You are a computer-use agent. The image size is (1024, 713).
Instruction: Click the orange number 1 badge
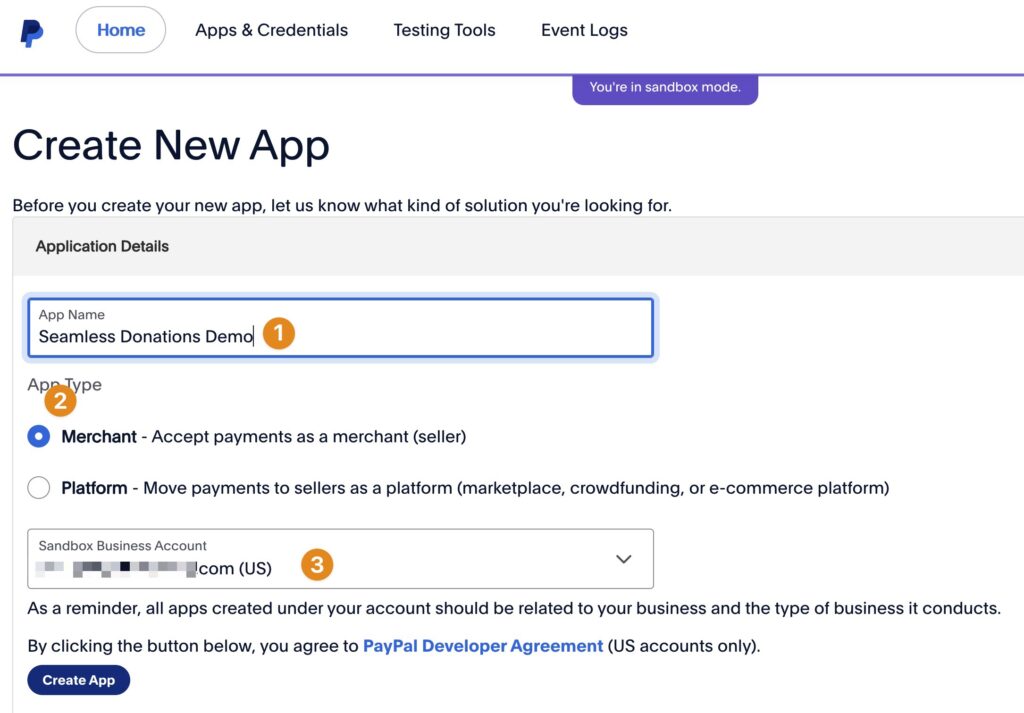pos(279,333)
